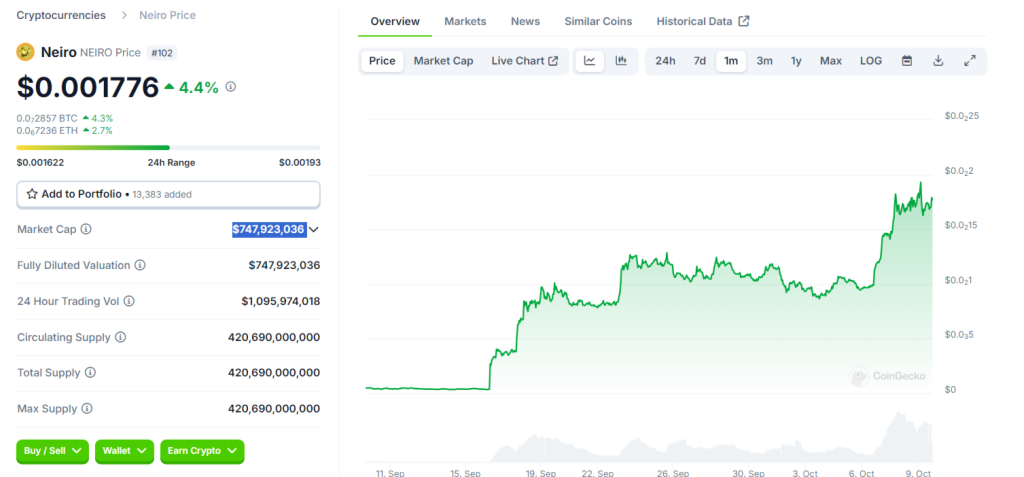This screenshot has width=1024, height=477.
Task: Select the 1y time range
Action: (796, 61)
